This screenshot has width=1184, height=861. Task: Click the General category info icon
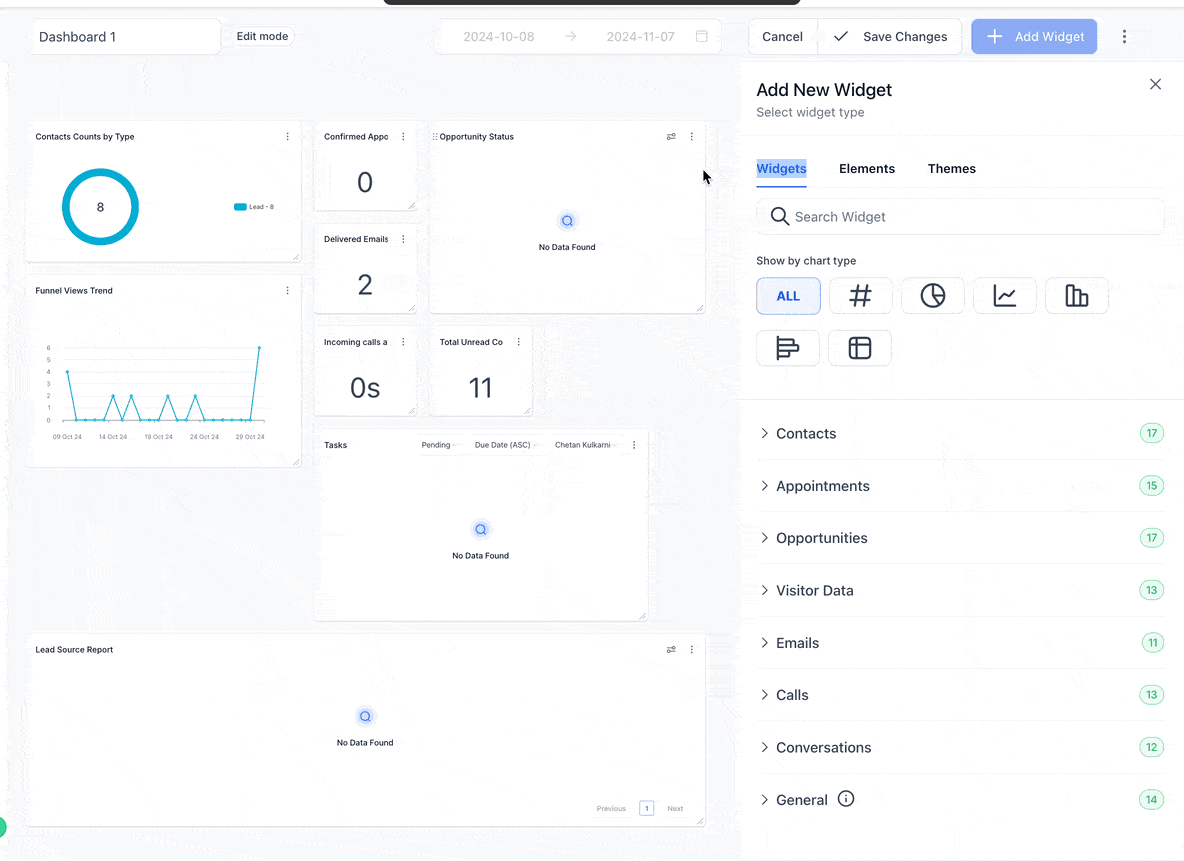click(846, 799)
